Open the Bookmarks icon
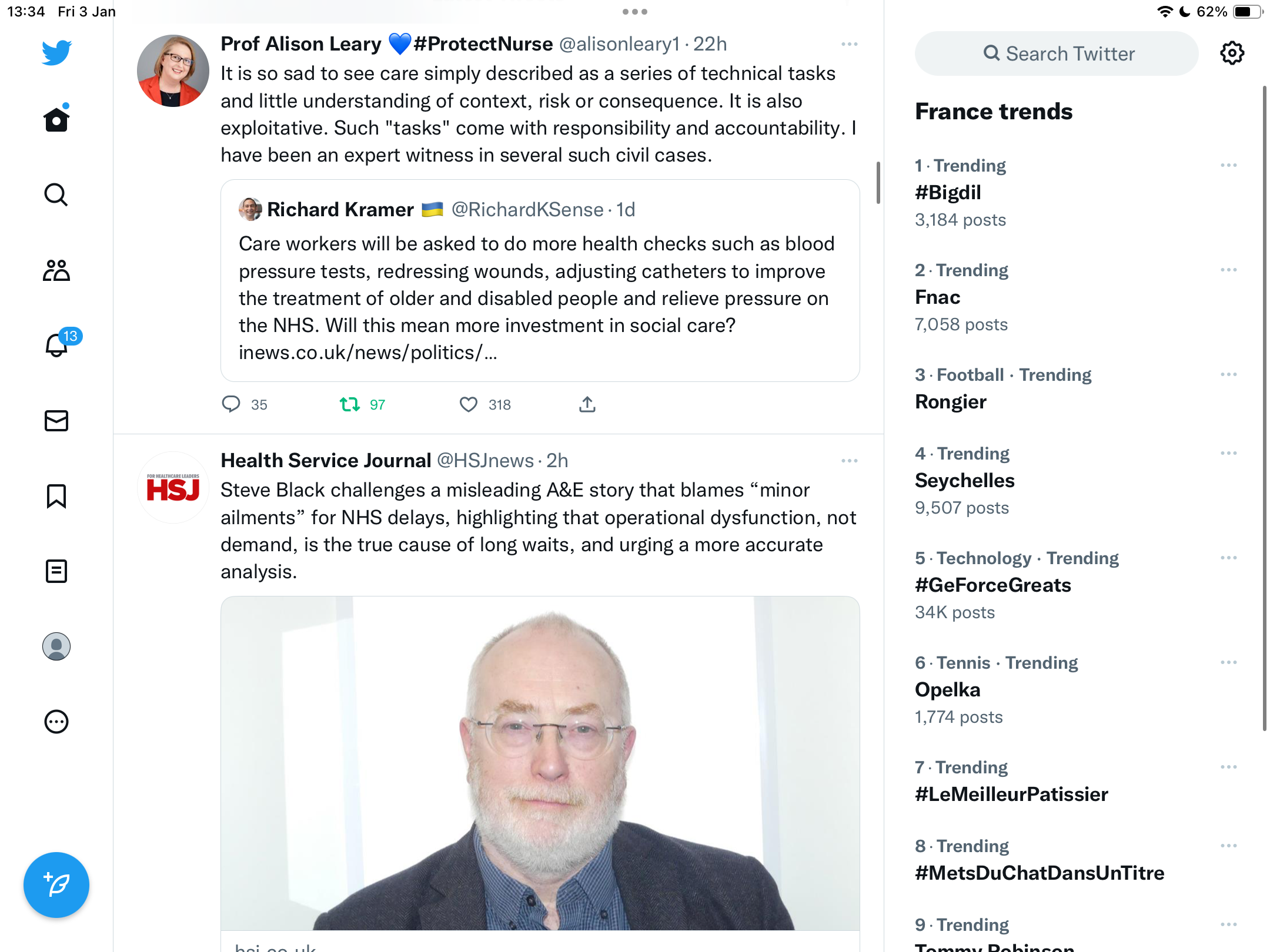Screen dimensions: 1270x952 (x=56, y=496)
